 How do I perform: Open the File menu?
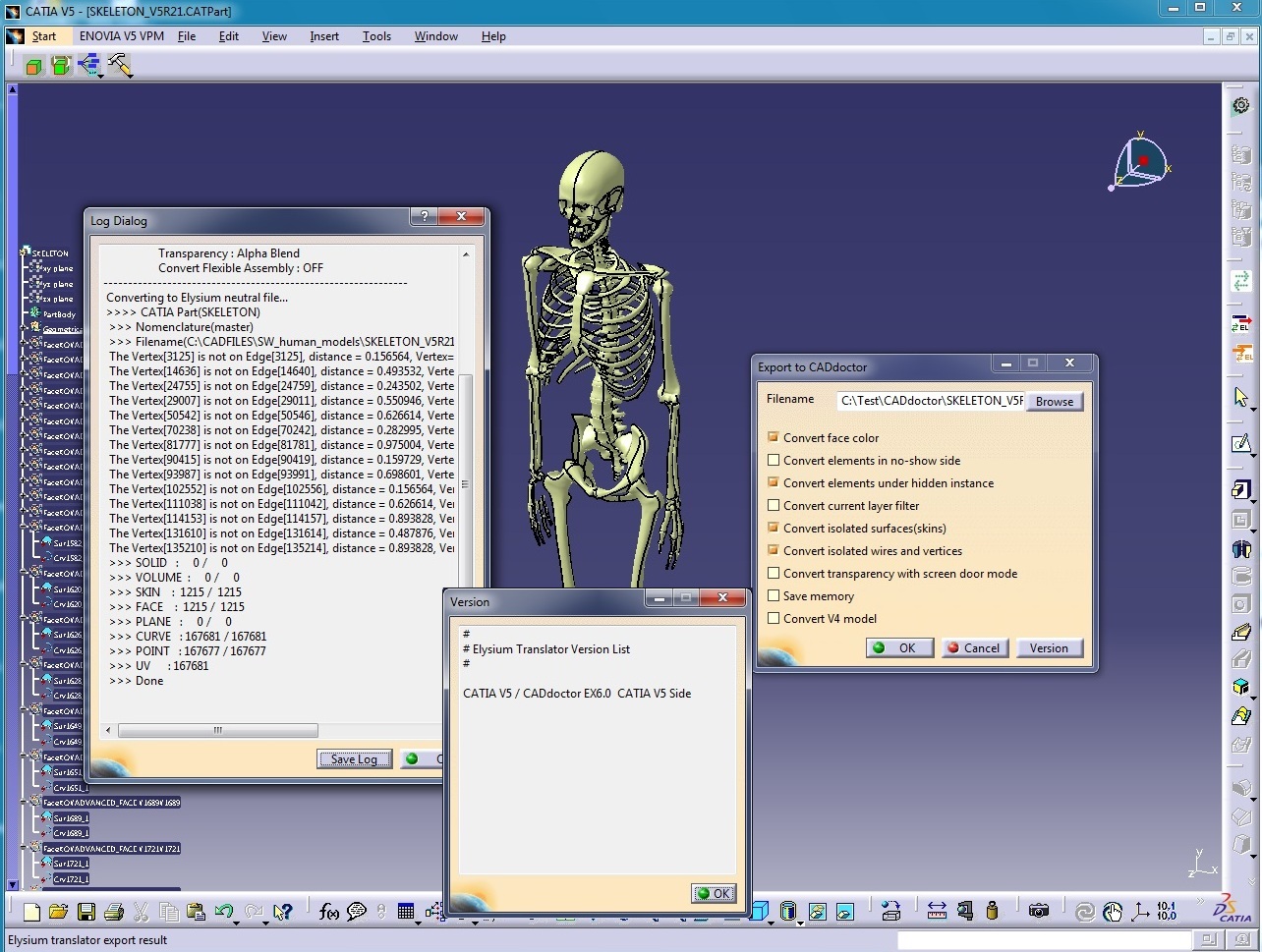tap(187, 36)
